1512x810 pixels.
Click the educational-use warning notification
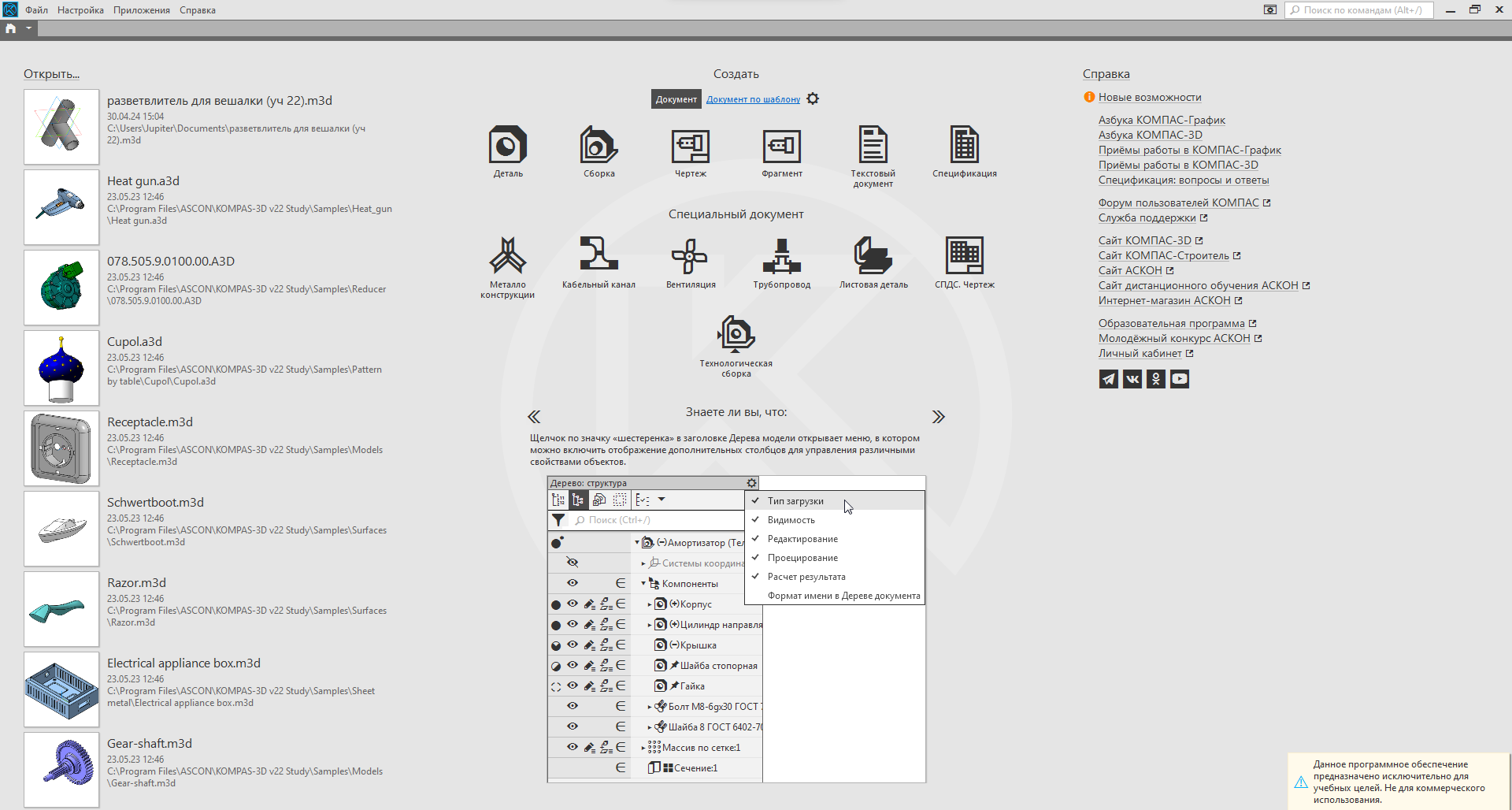pos(1399,782)
